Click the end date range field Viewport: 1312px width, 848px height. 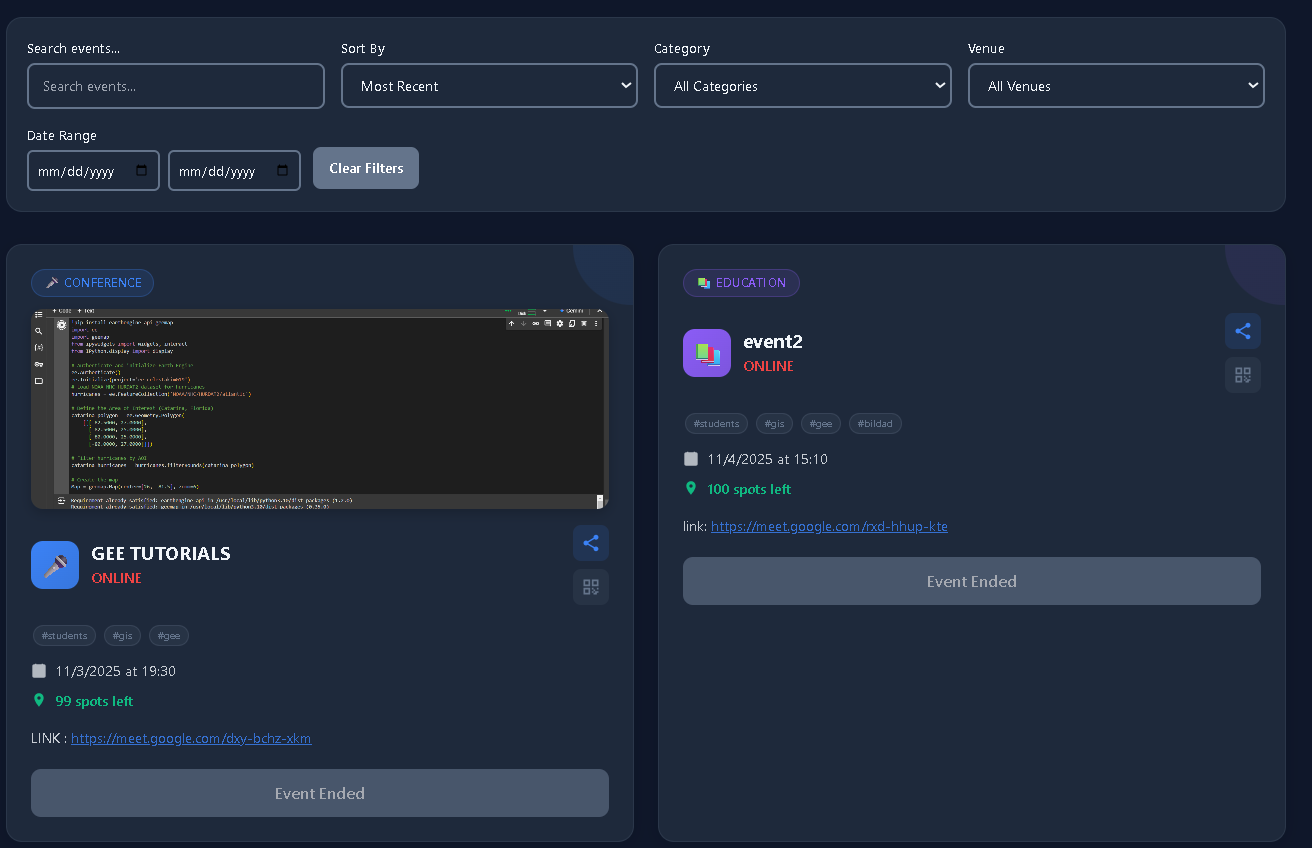[x=235, y=171]
